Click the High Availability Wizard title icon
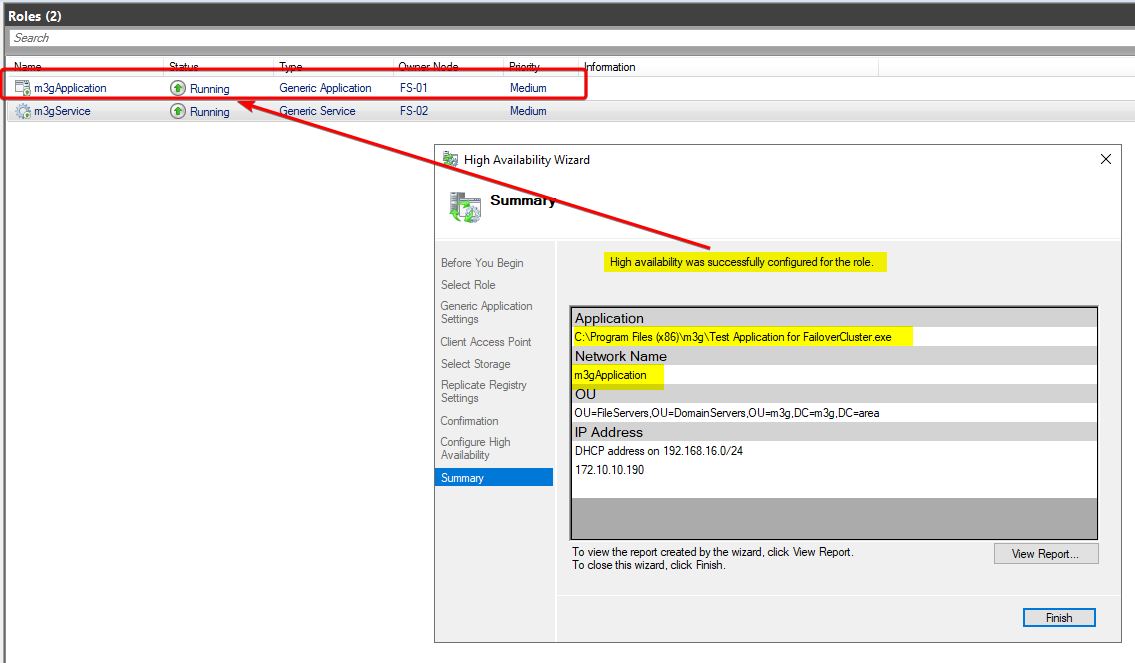Viewport: 1135px width, 663px height. click(x=450, y=159)
